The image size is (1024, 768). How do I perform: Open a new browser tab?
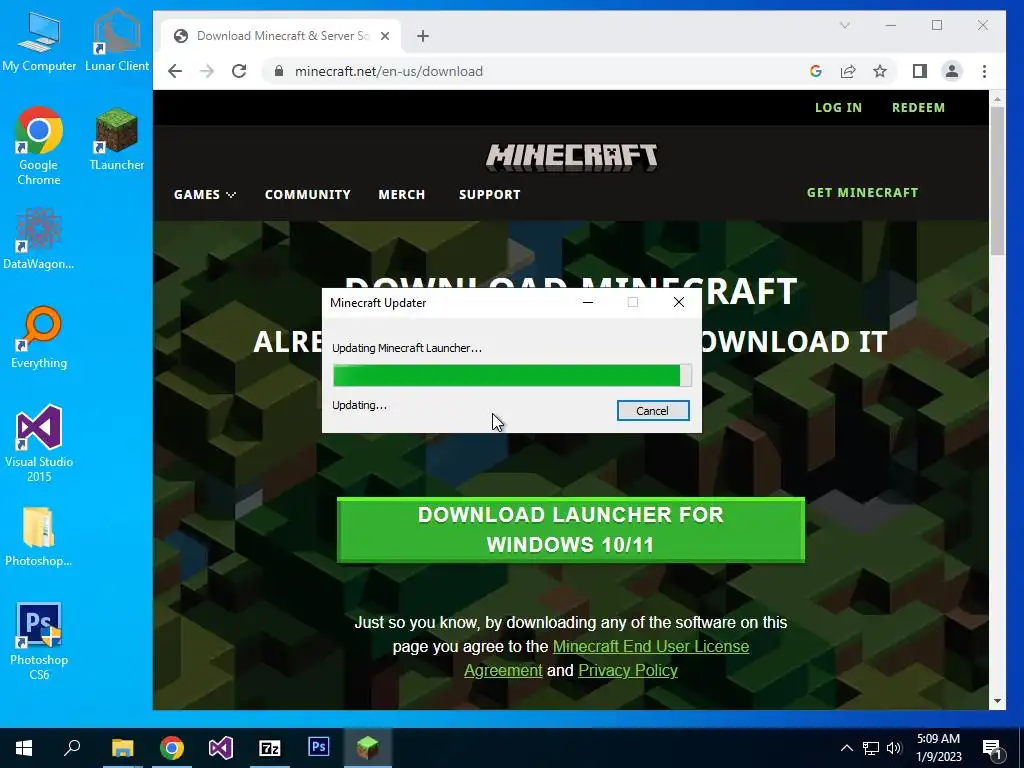423,36
